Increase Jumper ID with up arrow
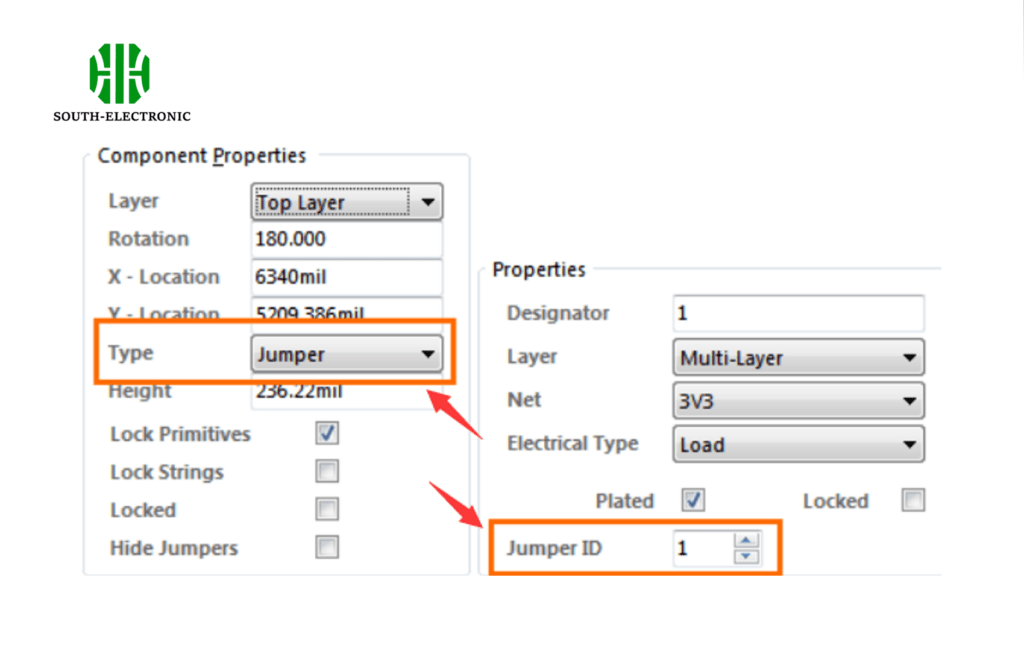1024x651 pixels. [x=747, y=541]
